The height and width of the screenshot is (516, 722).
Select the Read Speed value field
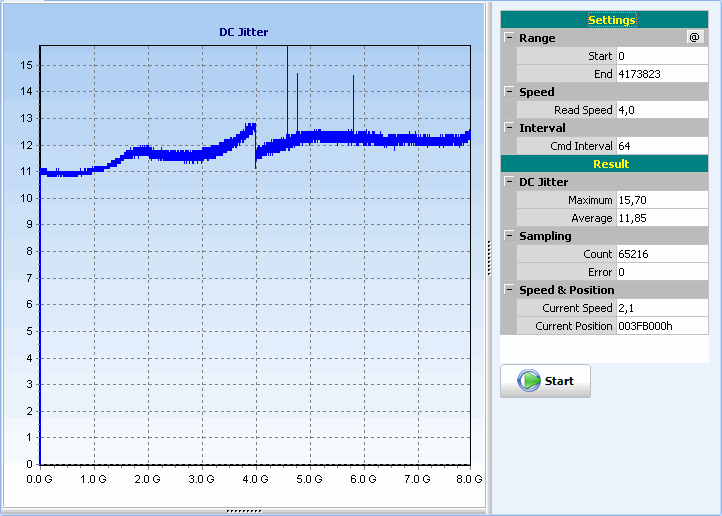click(661, 110)
